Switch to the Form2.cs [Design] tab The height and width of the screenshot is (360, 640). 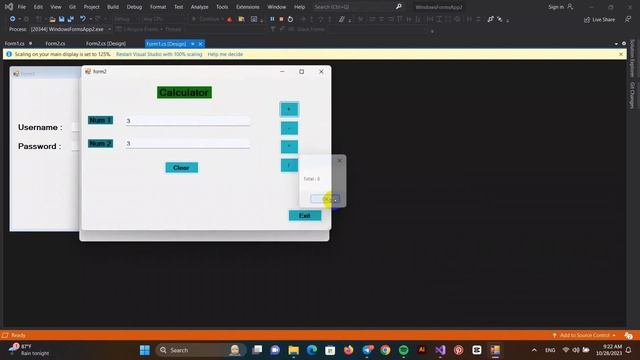[x=106, y=44]
